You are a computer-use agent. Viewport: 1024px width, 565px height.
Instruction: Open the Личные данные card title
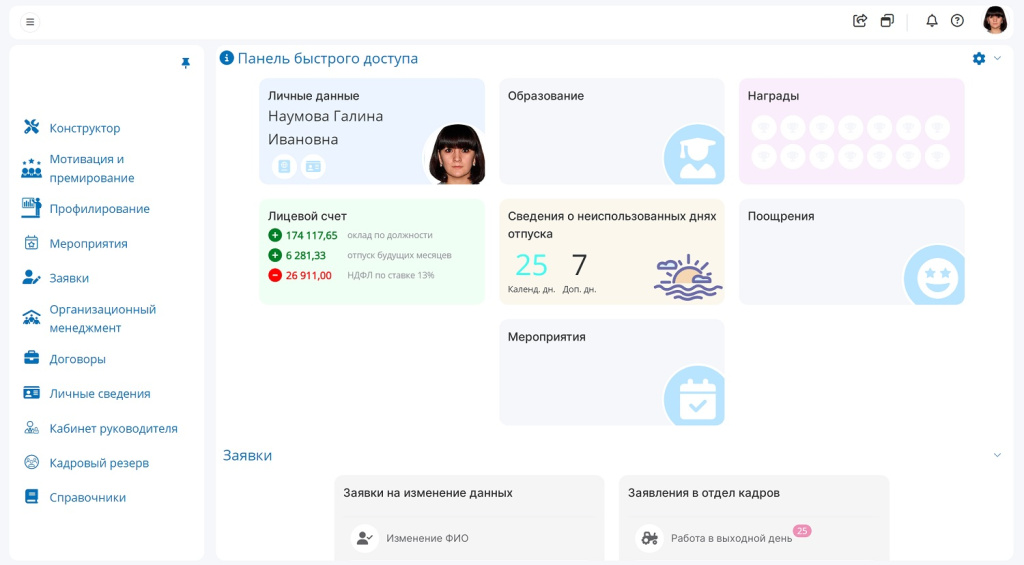click(x=313, y=96)
